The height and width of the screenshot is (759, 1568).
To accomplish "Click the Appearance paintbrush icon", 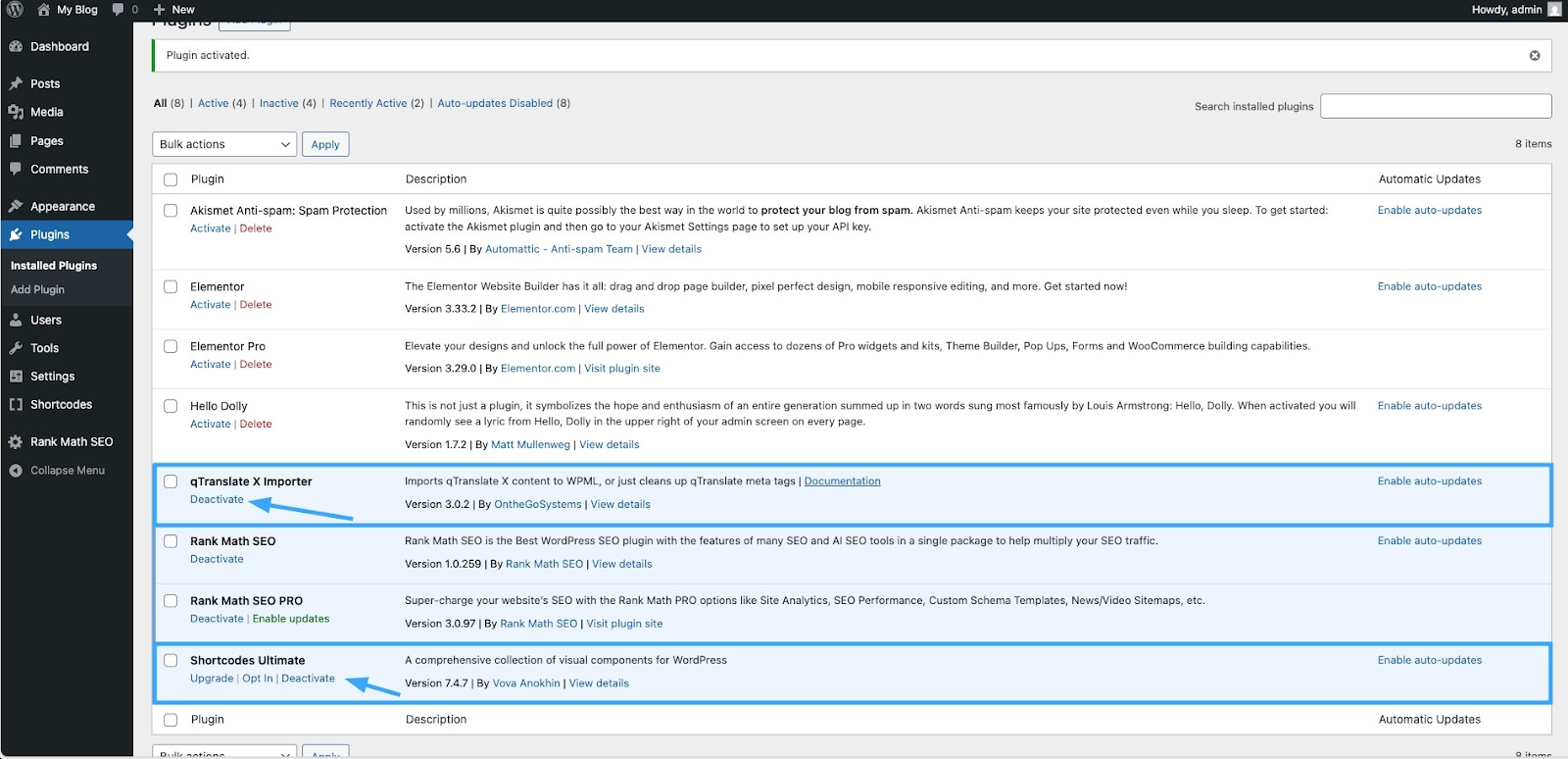I will pos(16,207).
